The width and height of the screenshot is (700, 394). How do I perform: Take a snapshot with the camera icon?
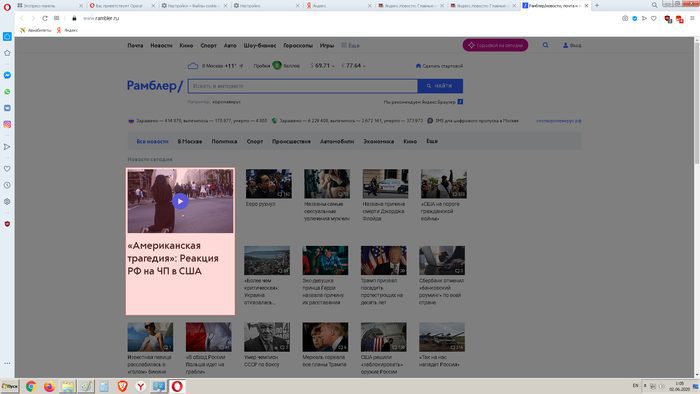tap(625, 18)
